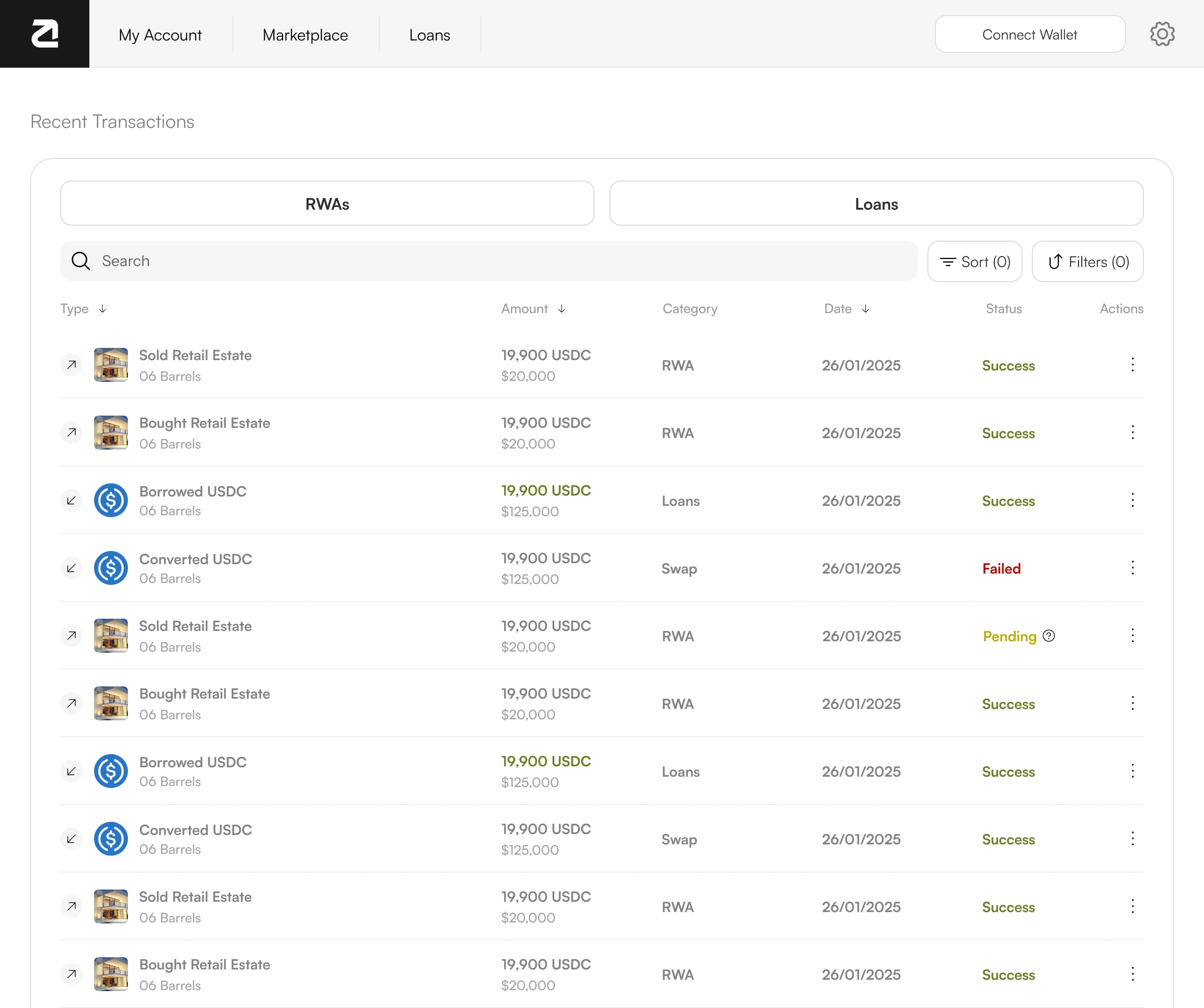This screenshot has width=1204, height=1008.
Task: Sort by Type column arrow
Action: point(103,309)
